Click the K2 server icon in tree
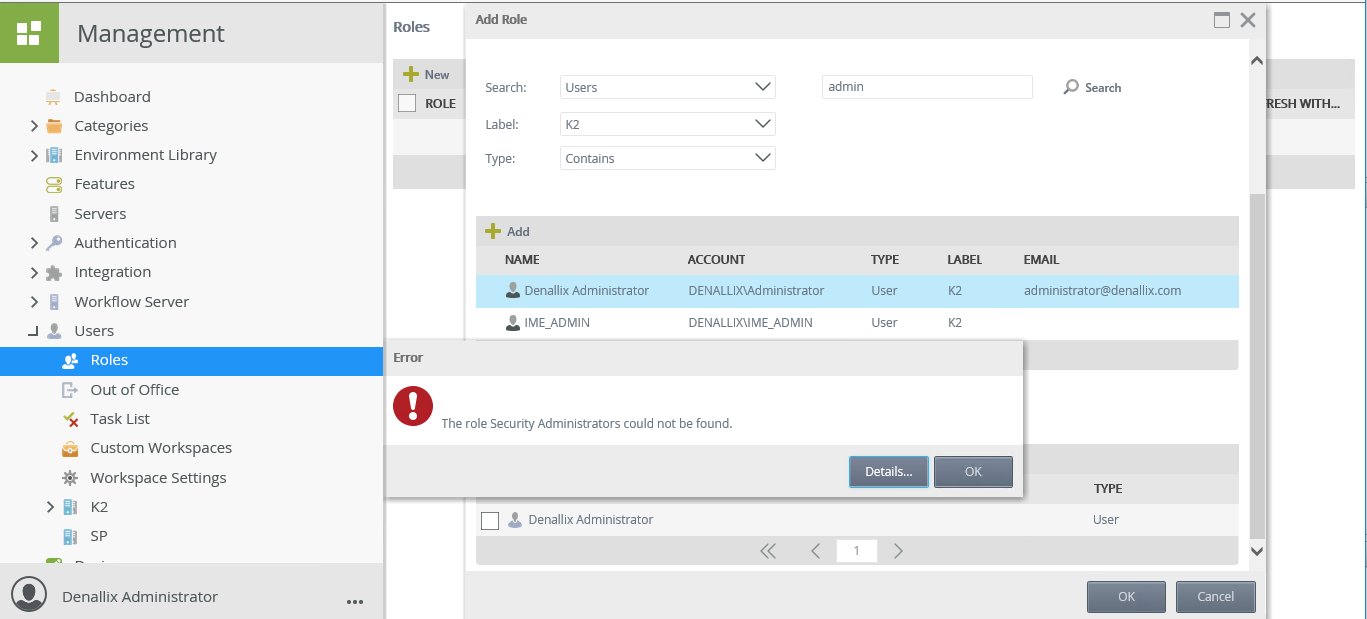Viewport: 1367px width, 619px height. click(70, 507)
